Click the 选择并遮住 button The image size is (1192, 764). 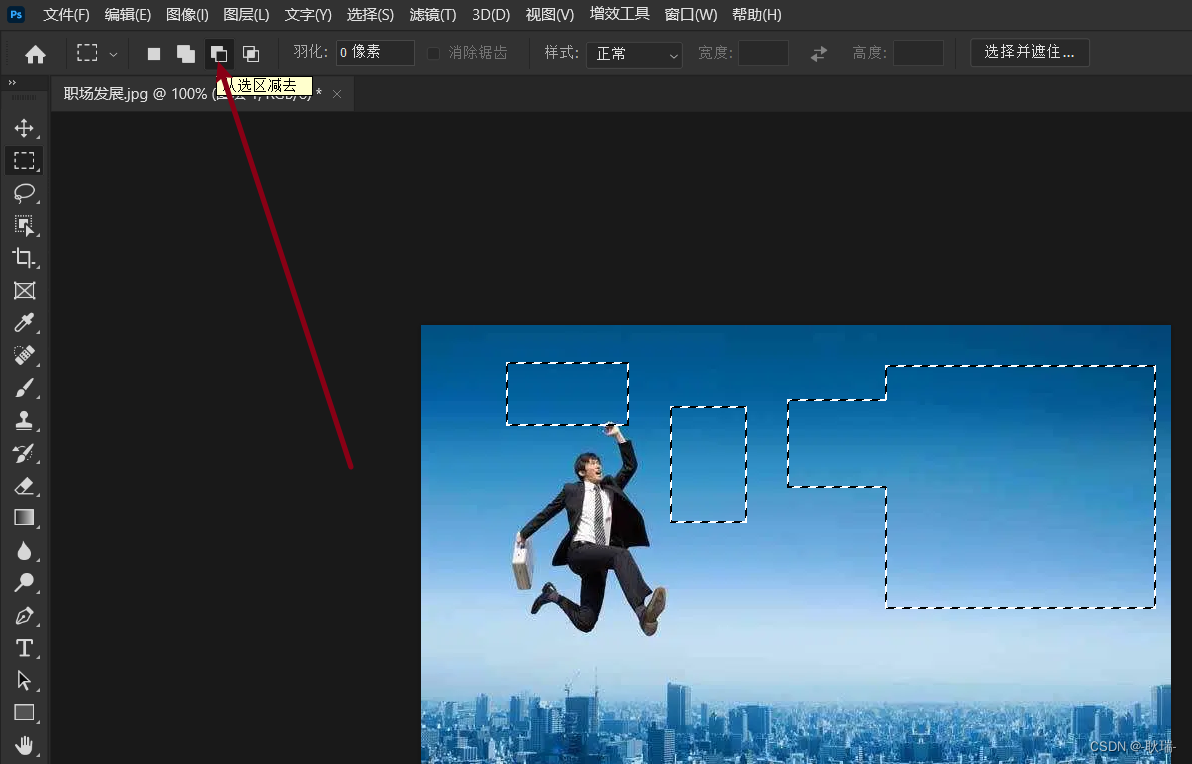pyautogui.click(x=1029, y=52)
